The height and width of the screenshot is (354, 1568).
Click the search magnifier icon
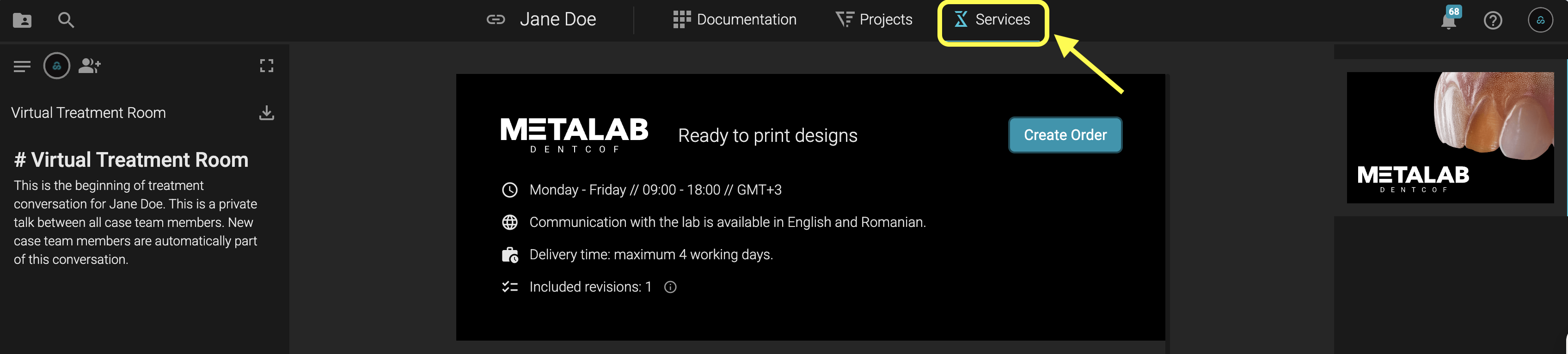(x=66, y=20)
